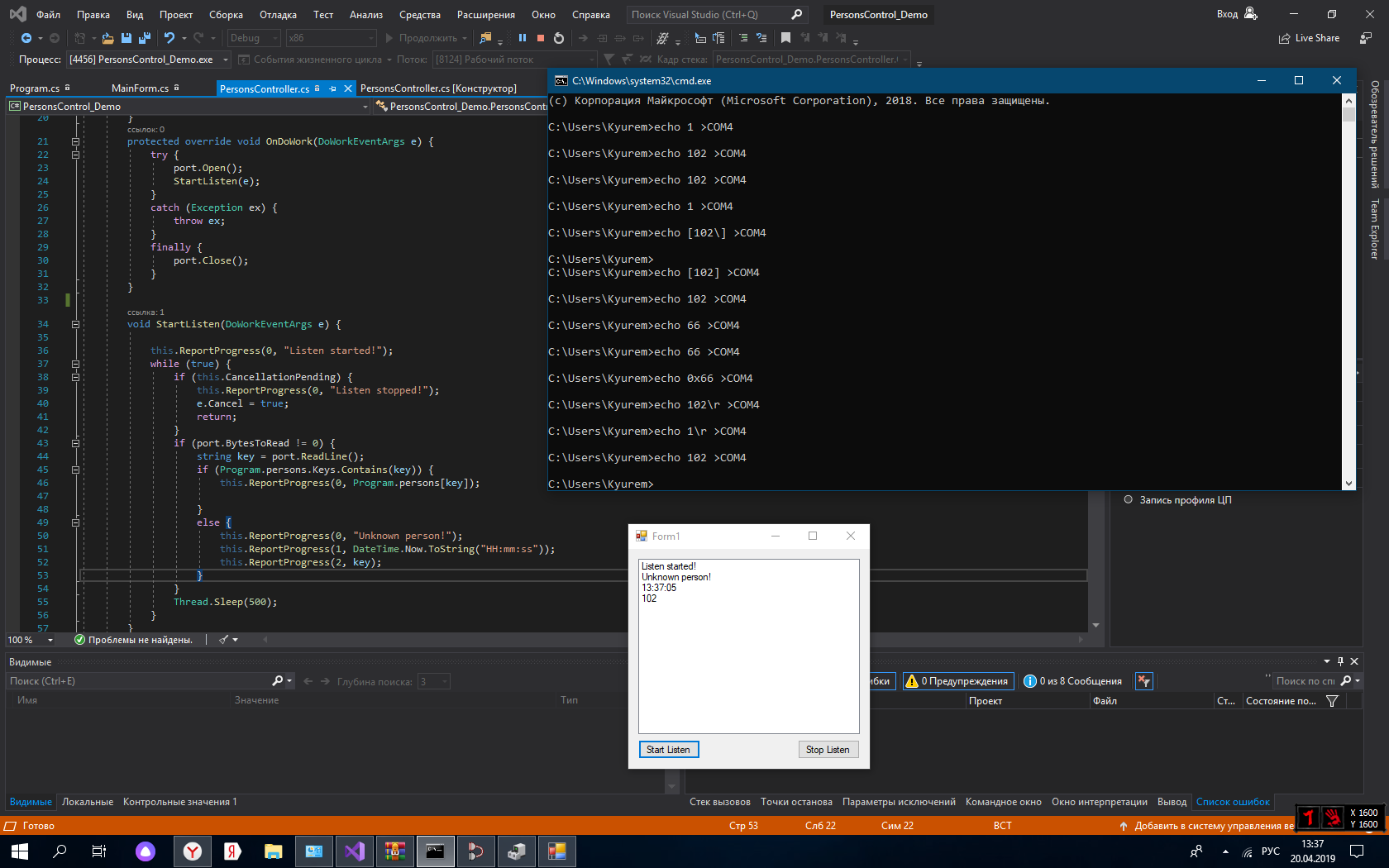The image size is (1389, 868).
Task: Collapse while loop at line 37
Action: tap(75, 364)
